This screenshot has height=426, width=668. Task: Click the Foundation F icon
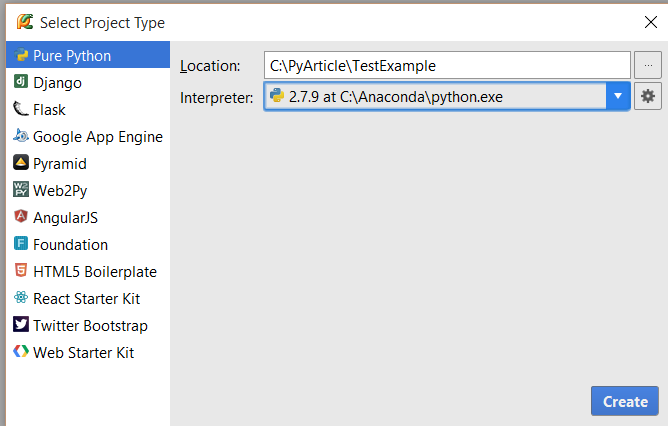click(21, 243)
